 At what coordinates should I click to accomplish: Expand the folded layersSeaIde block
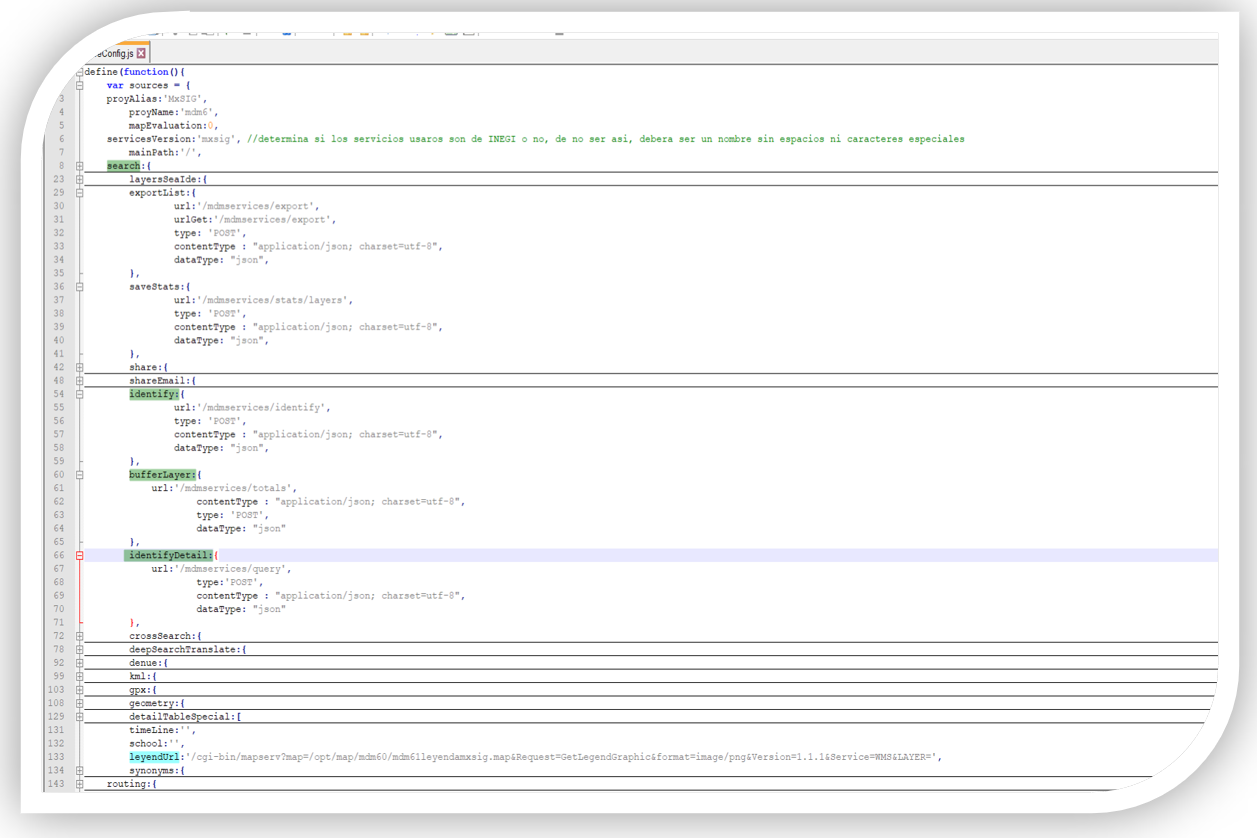79,180
